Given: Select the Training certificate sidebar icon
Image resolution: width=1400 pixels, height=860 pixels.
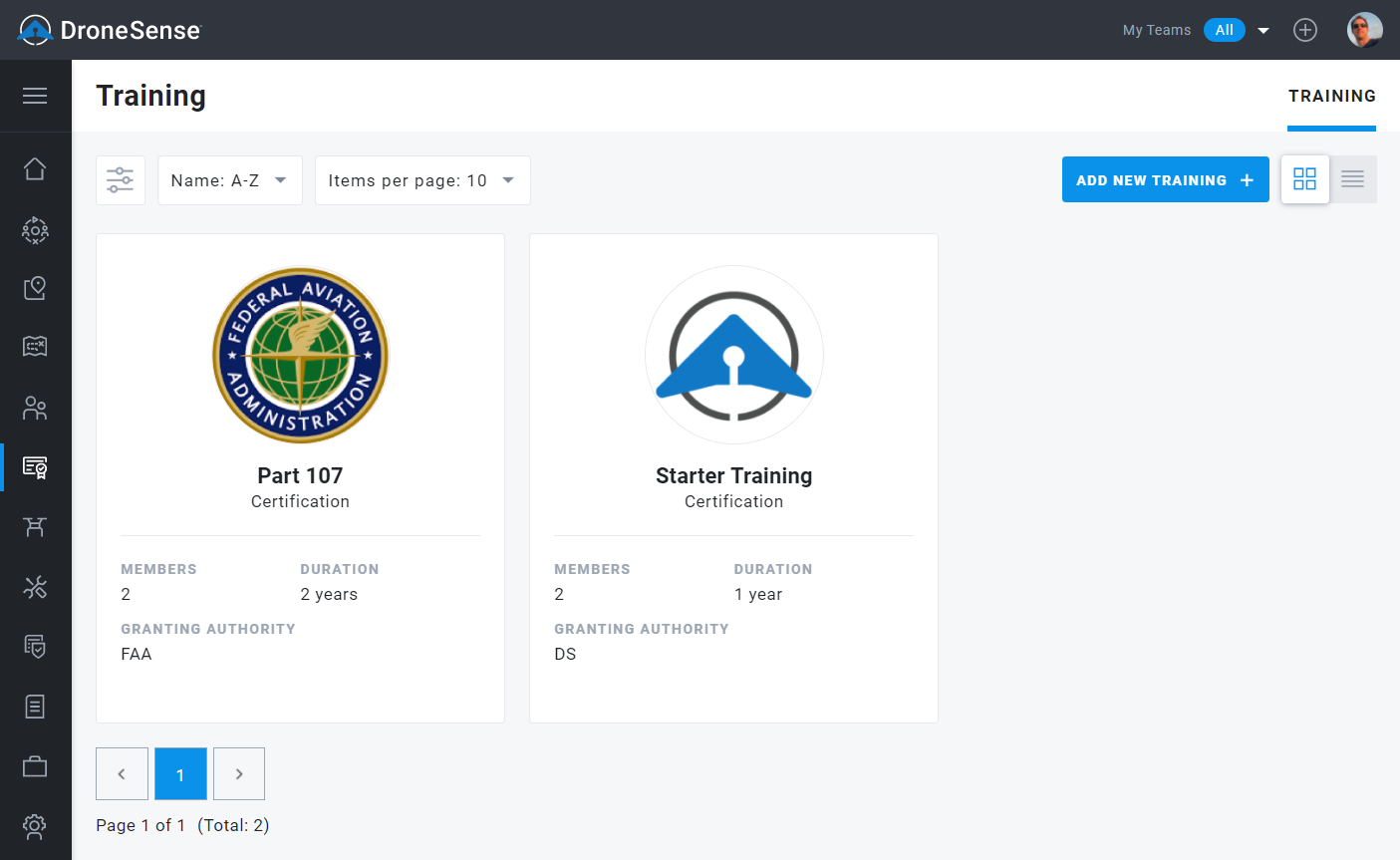Looking at the screenshot, I should click(35, 467).
